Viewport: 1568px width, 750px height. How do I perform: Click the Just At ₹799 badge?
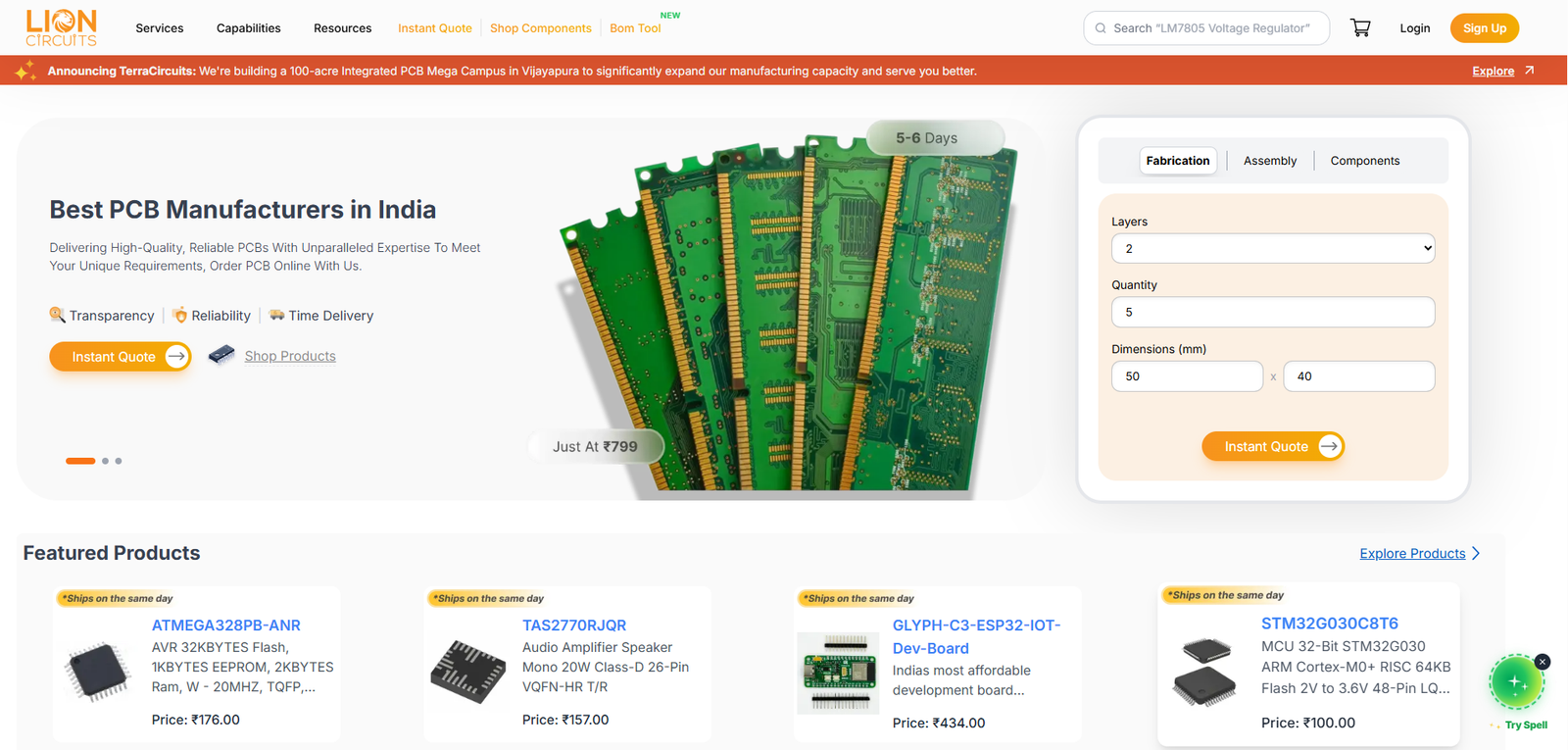pos(595,446)
